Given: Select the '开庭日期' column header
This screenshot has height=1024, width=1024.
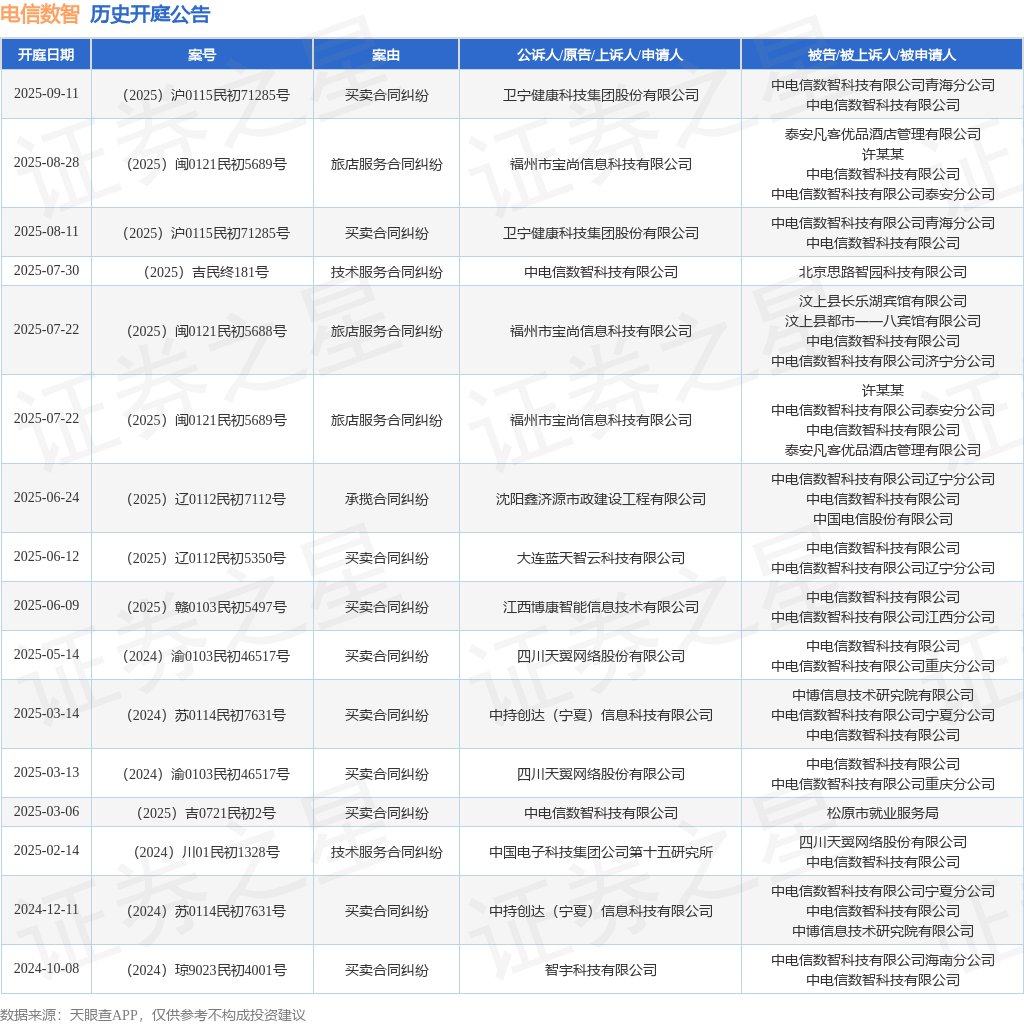Looking at the screenshot, I should [x=46, y=55].
